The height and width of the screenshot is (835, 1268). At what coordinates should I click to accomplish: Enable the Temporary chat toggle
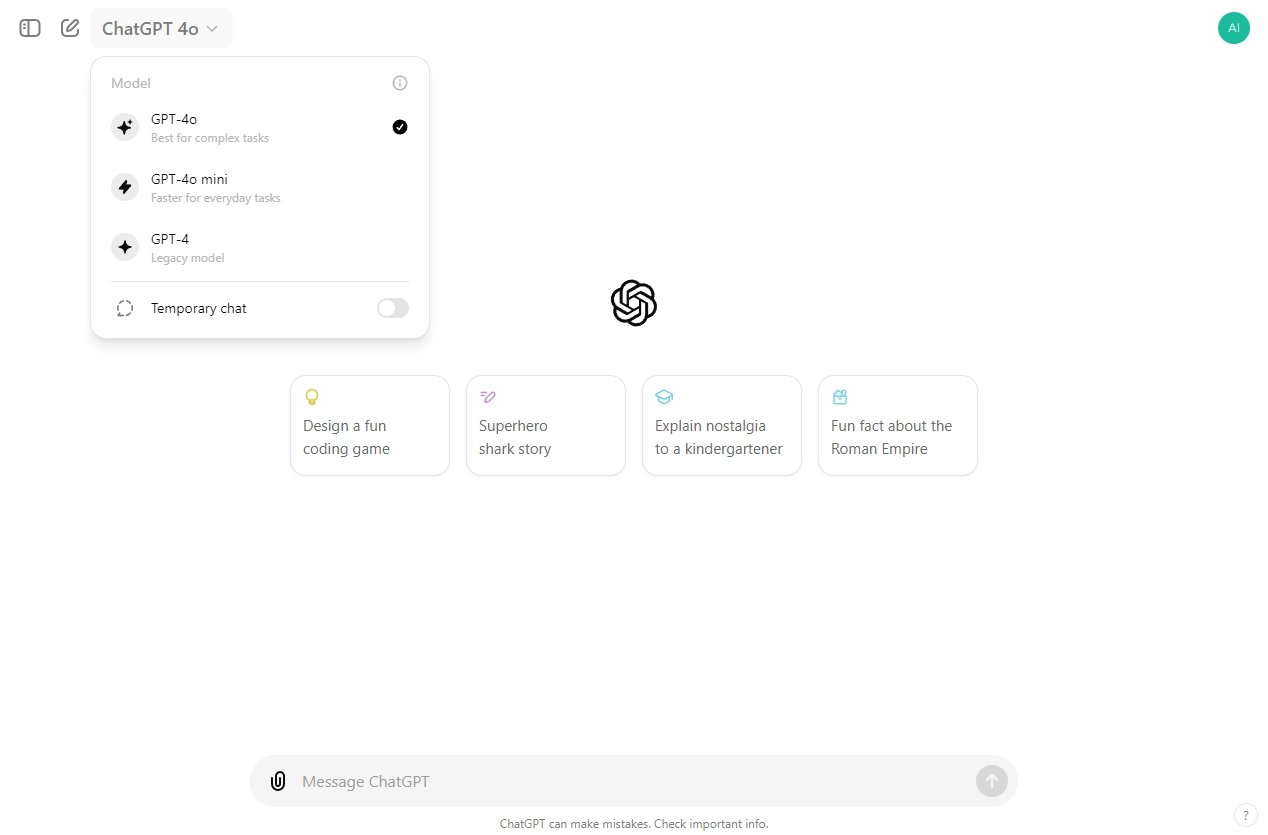tap(392, 308)
